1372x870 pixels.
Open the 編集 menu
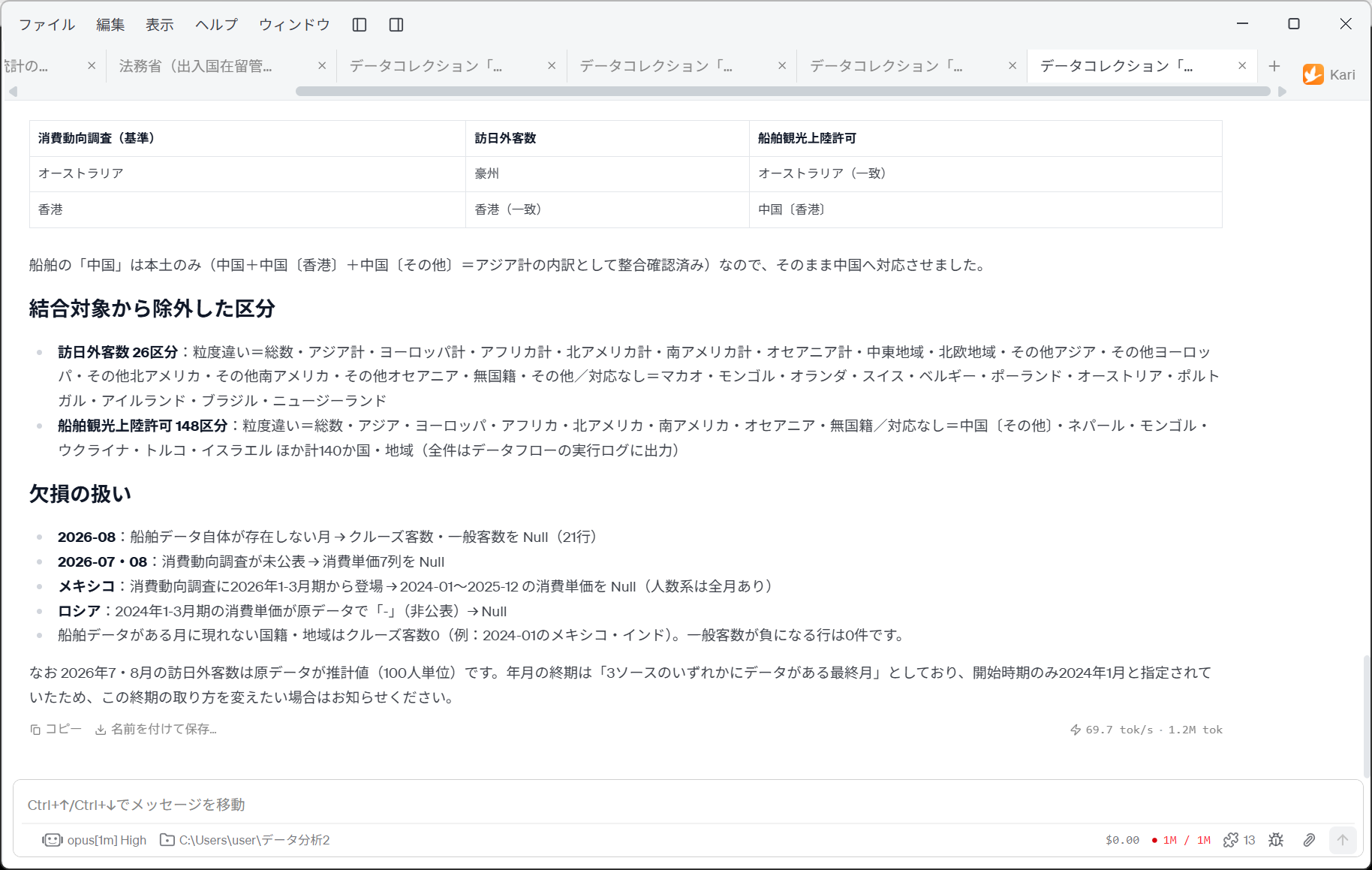pos(110,25)
